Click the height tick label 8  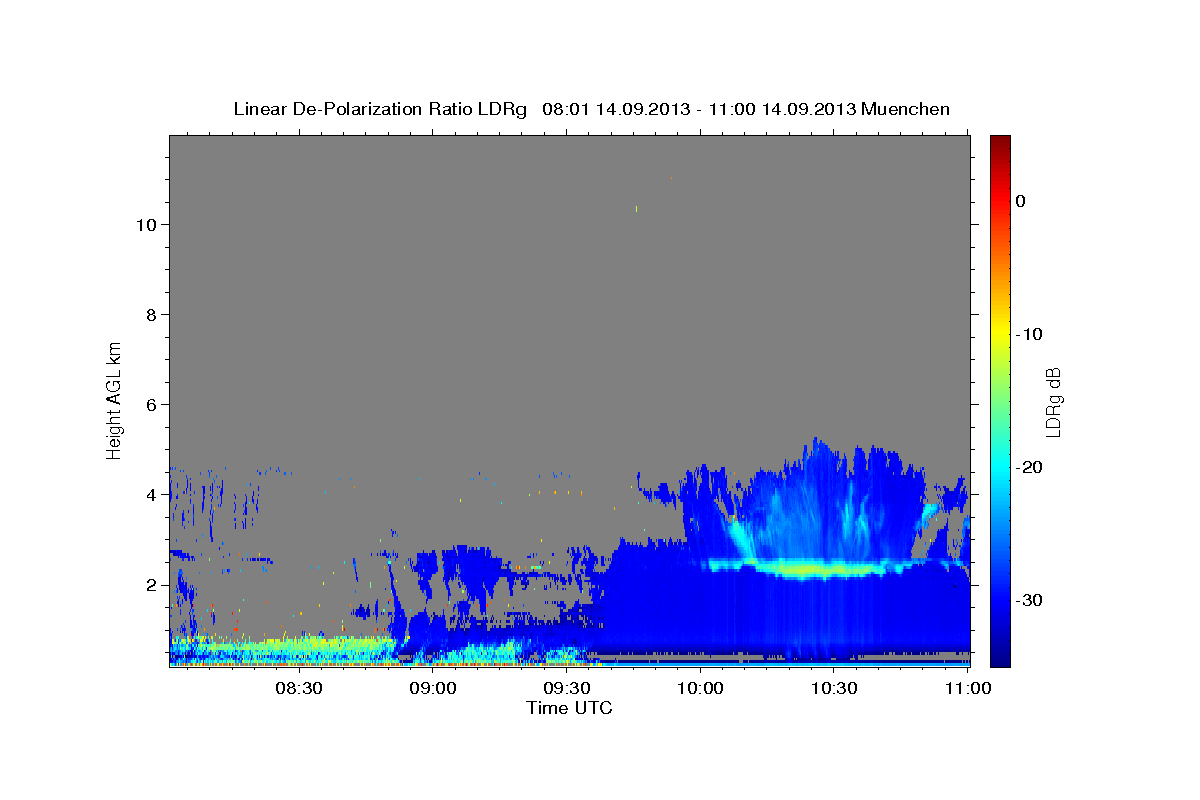point(150,315)
